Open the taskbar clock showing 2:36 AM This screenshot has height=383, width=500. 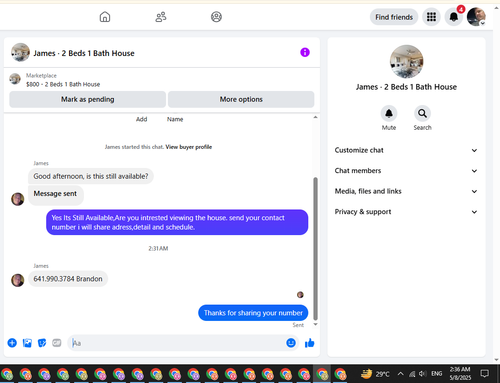(460, 374)
